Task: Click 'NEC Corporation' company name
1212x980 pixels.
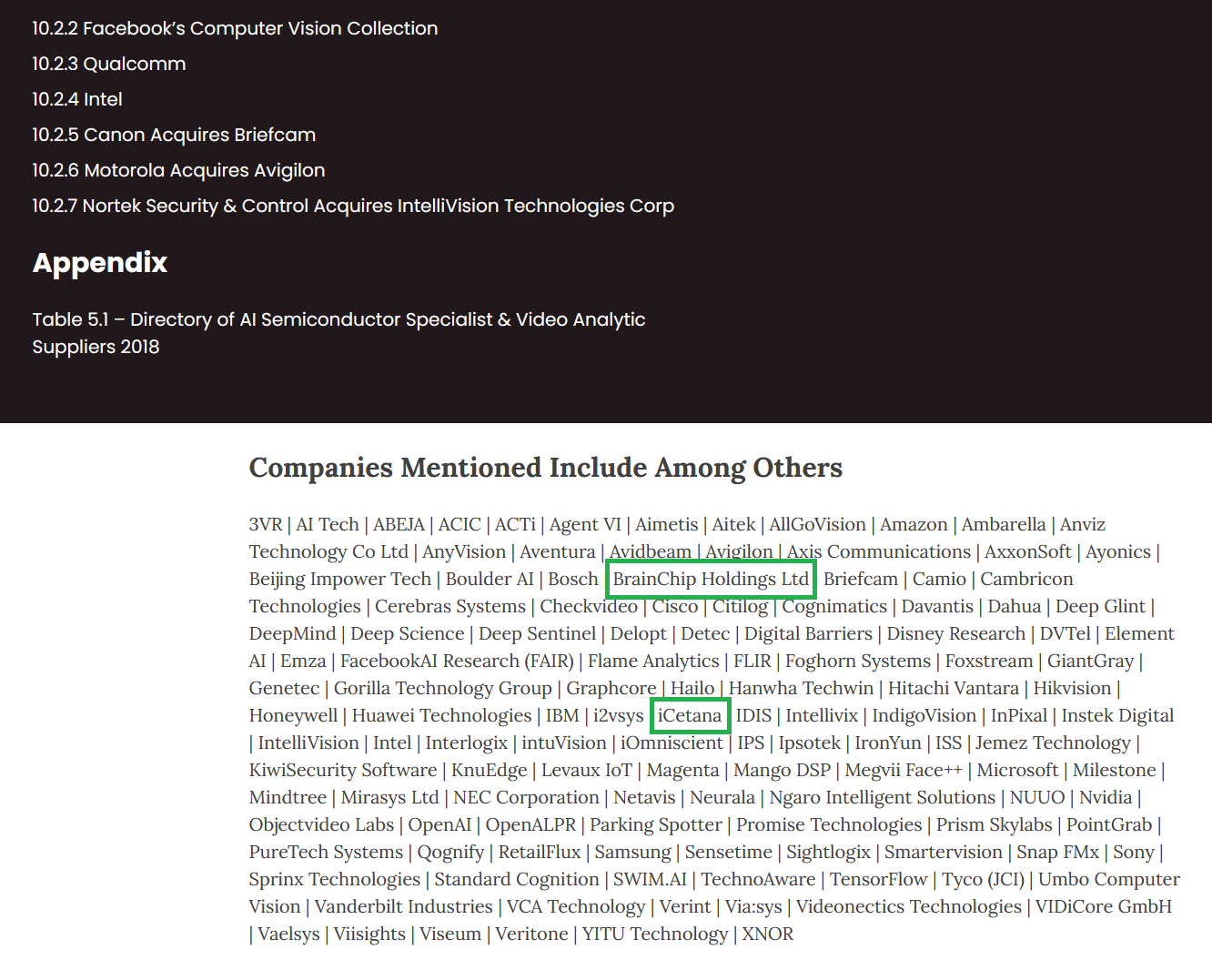Action: click(526, 798)
